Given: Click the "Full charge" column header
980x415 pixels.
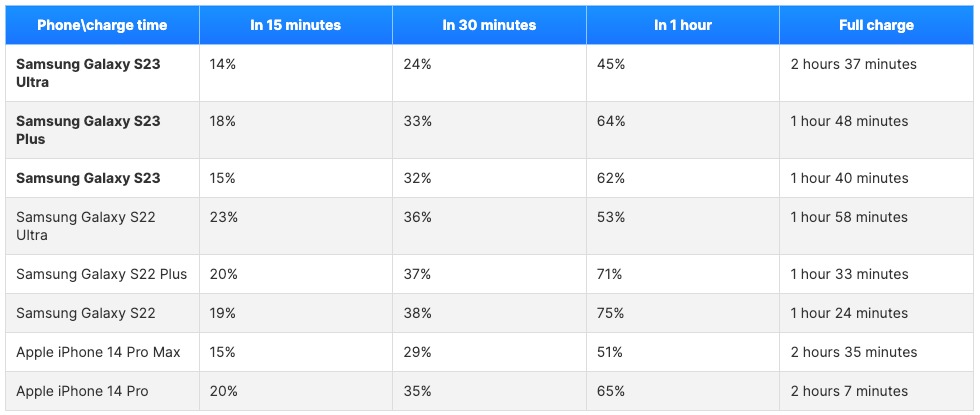Looking at the screenshot, I should (876, 25).
